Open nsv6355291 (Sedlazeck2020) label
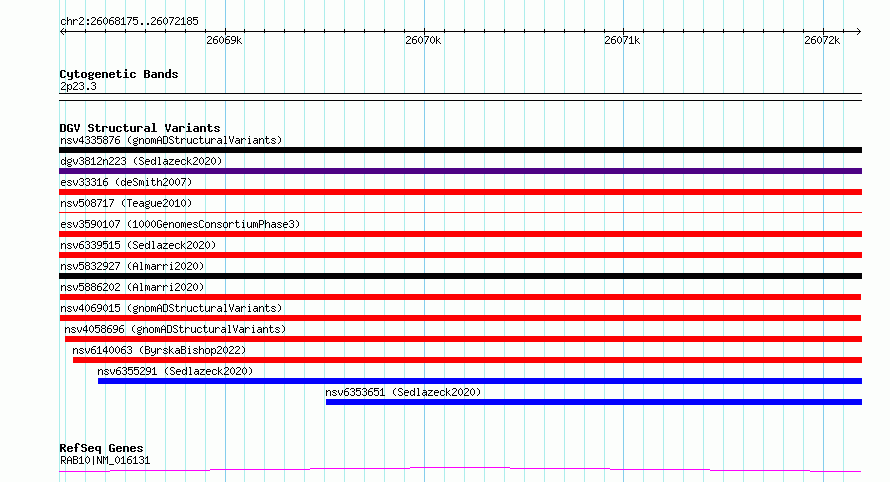 click(175, 371)
